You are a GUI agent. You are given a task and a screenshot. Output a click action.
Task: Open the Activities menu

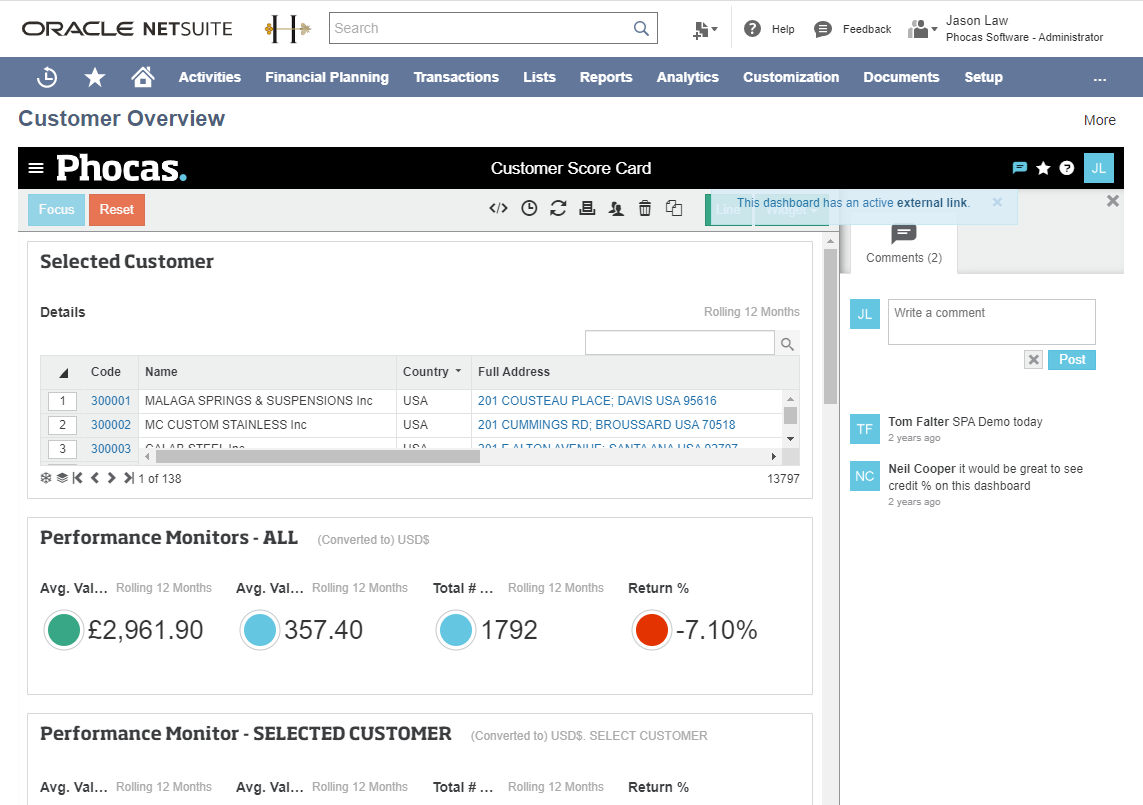210,77
